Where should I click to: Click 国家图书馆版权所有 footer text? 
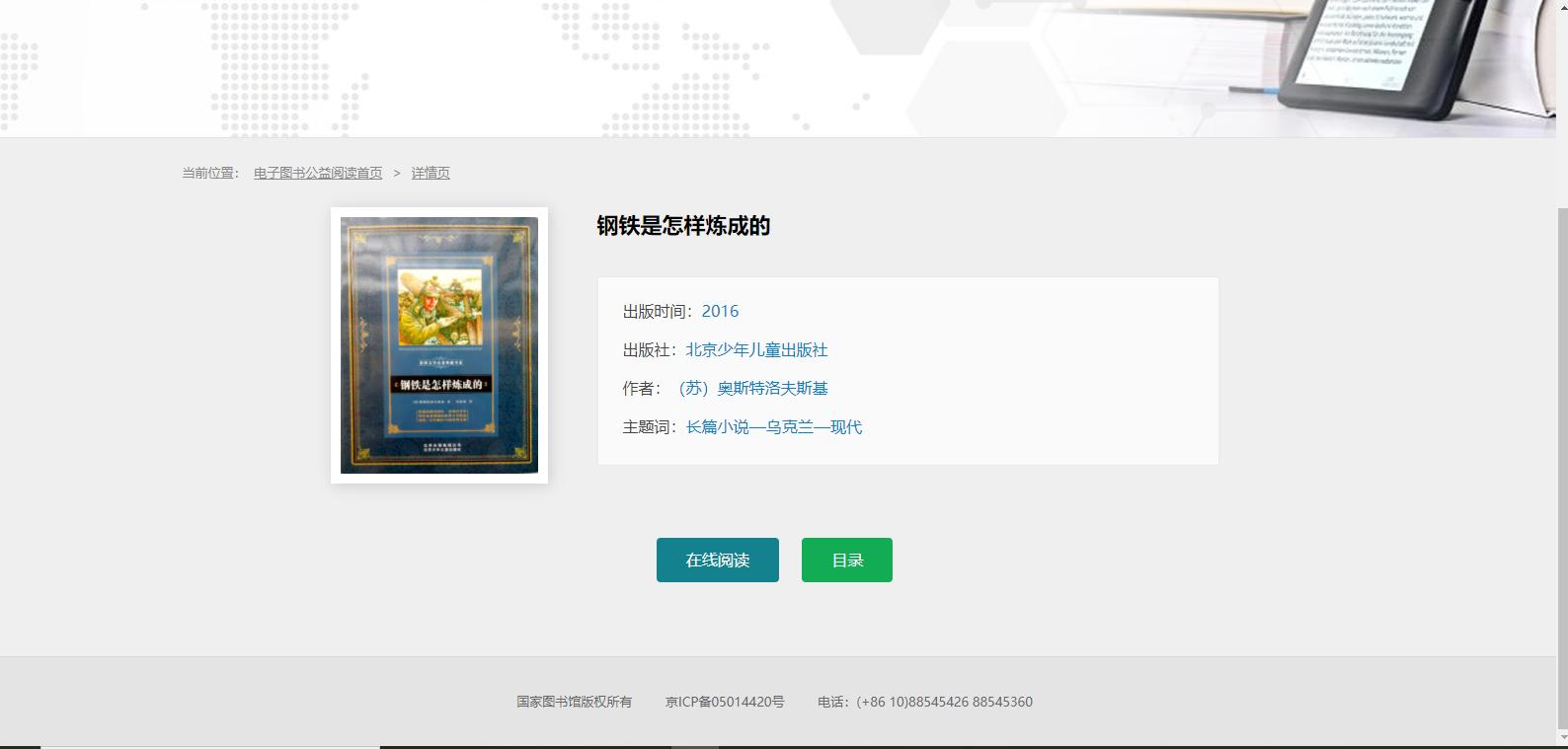574,702
